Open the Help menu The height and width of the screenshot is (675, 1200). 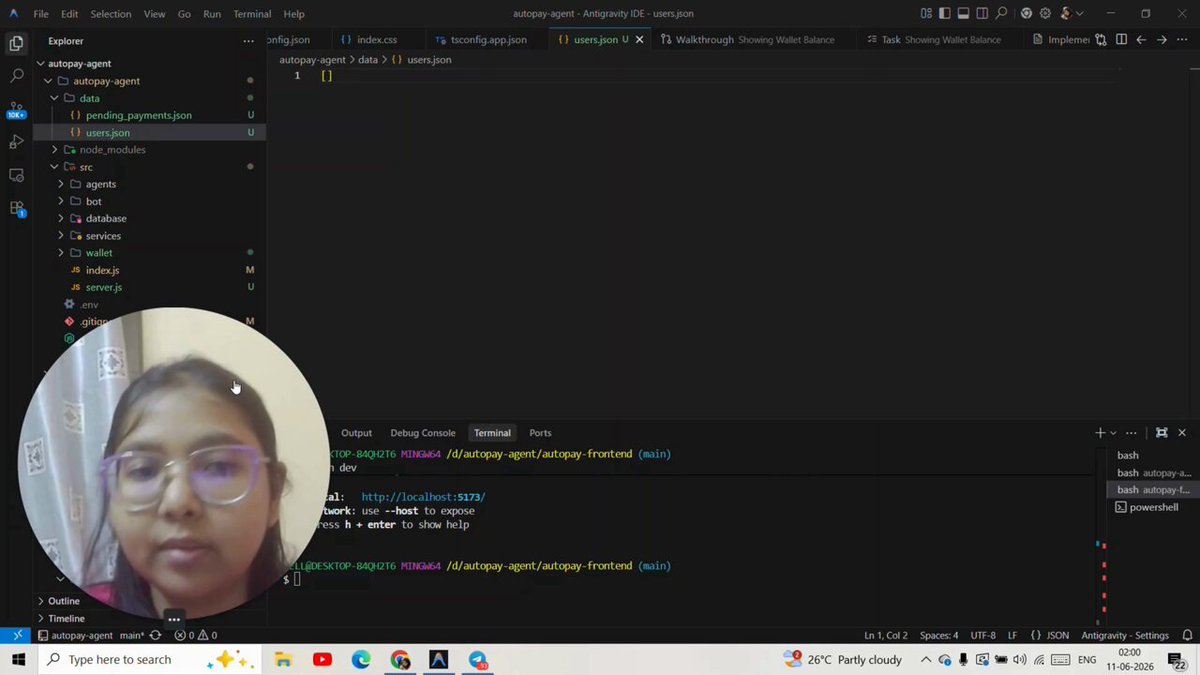pyautogui.click(x=294, y=14)
